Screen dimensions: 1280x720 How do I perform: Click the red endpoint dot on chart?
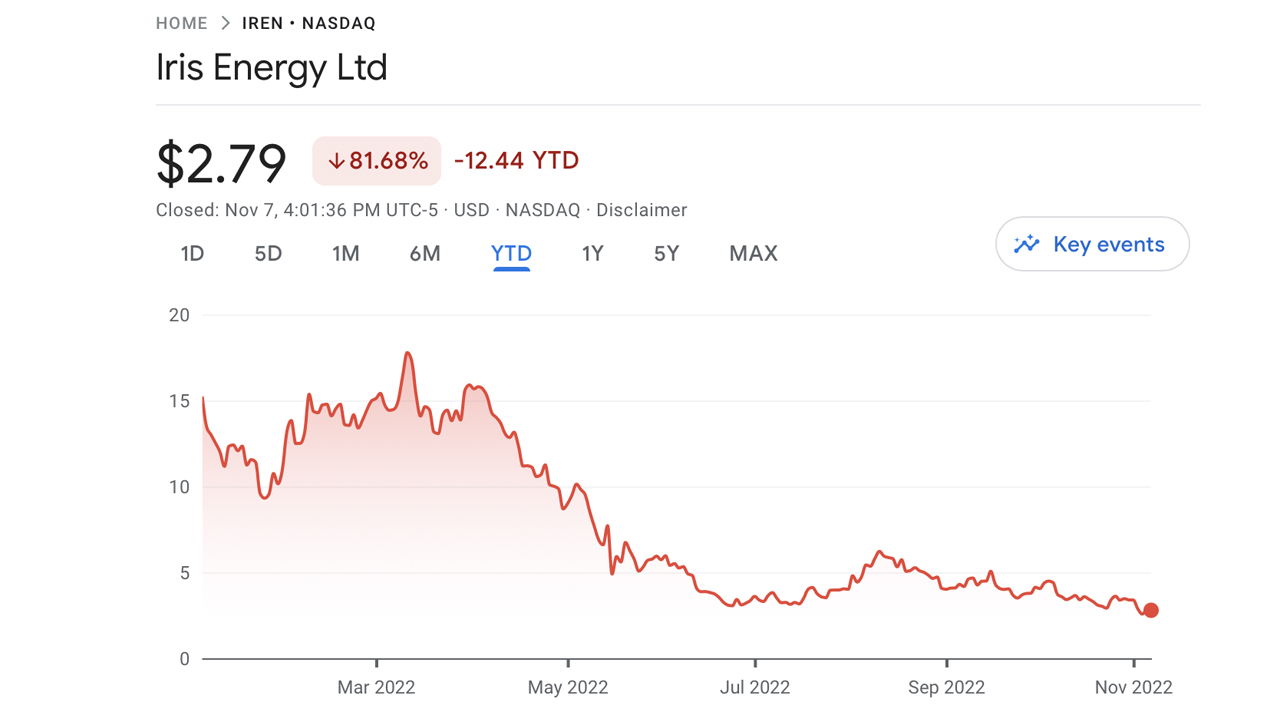click(1151, 610)
